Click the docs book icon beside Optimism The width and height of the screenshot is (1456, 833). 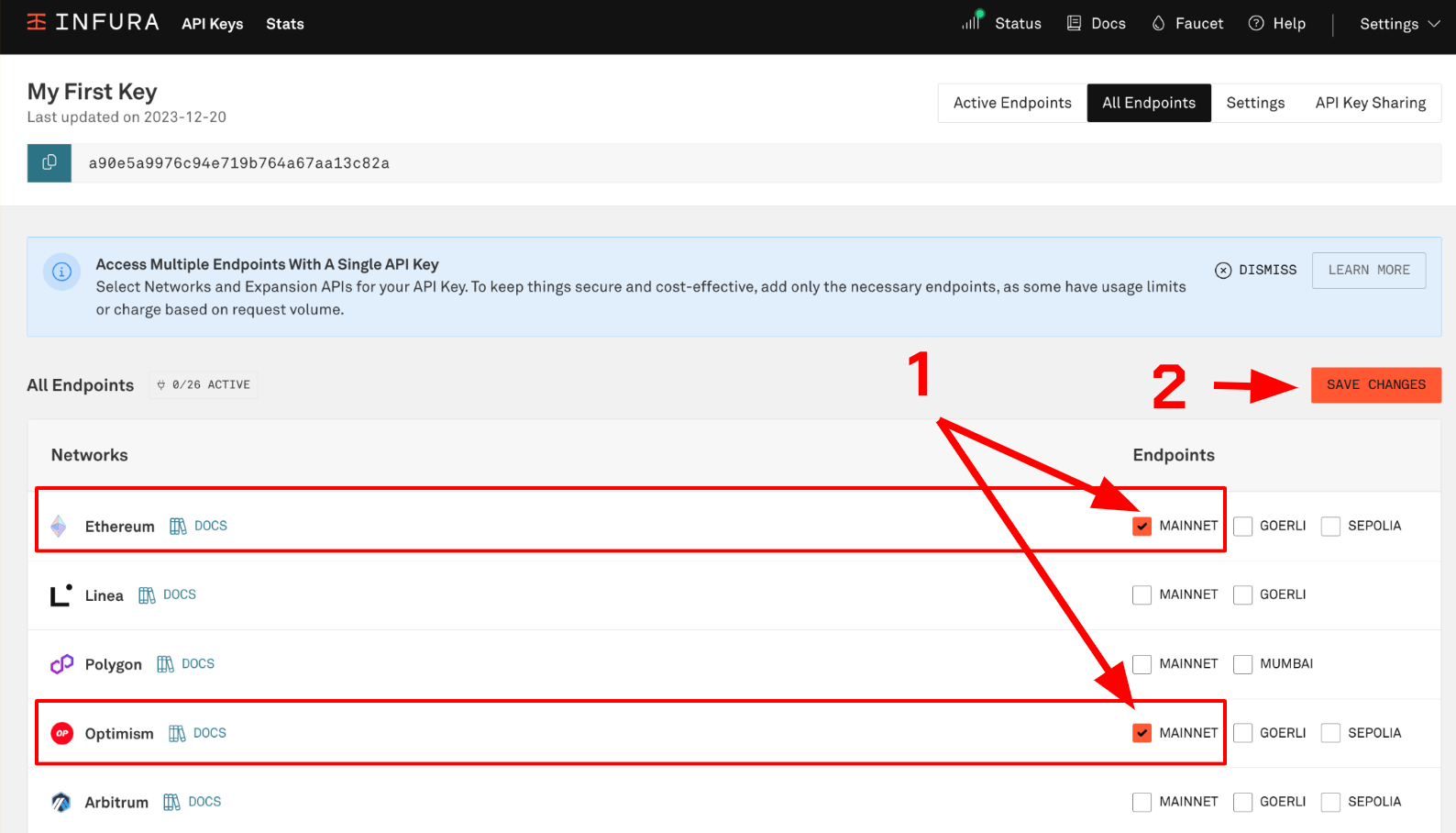point(177,733)
